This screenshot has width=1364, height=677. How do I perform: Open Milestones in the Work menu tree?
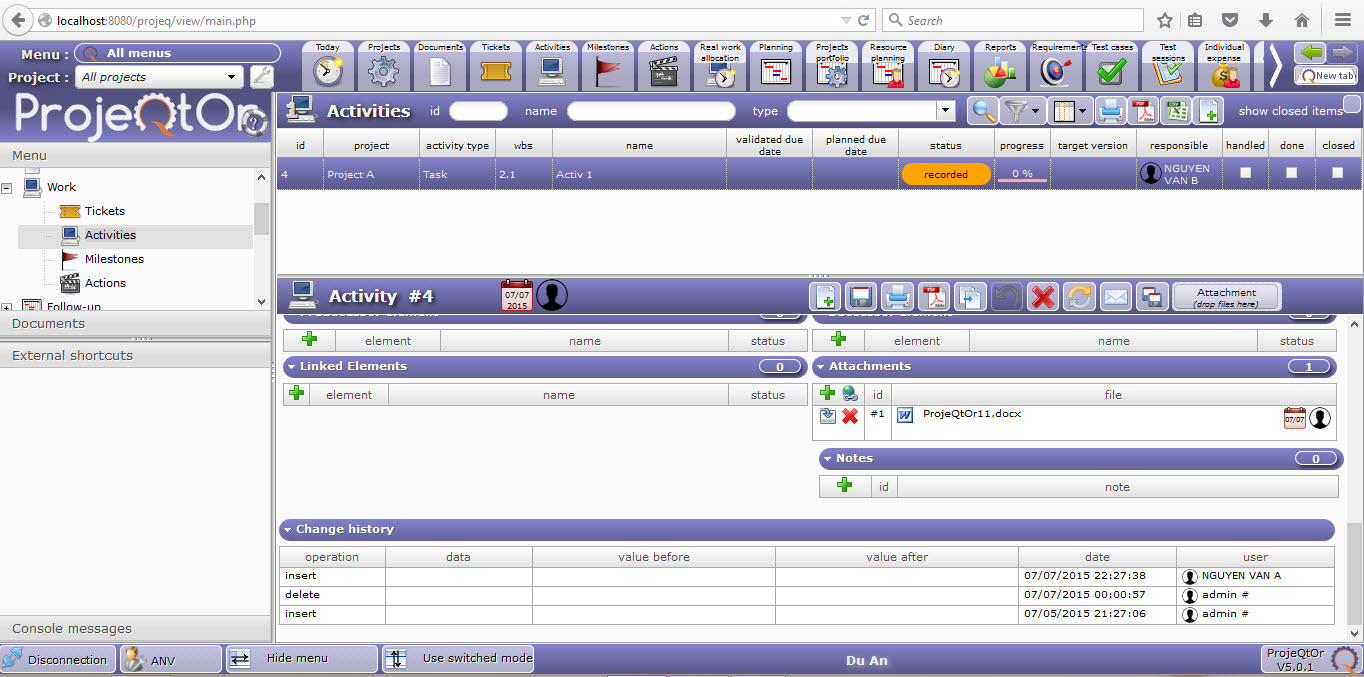click(x=114, y=259)
